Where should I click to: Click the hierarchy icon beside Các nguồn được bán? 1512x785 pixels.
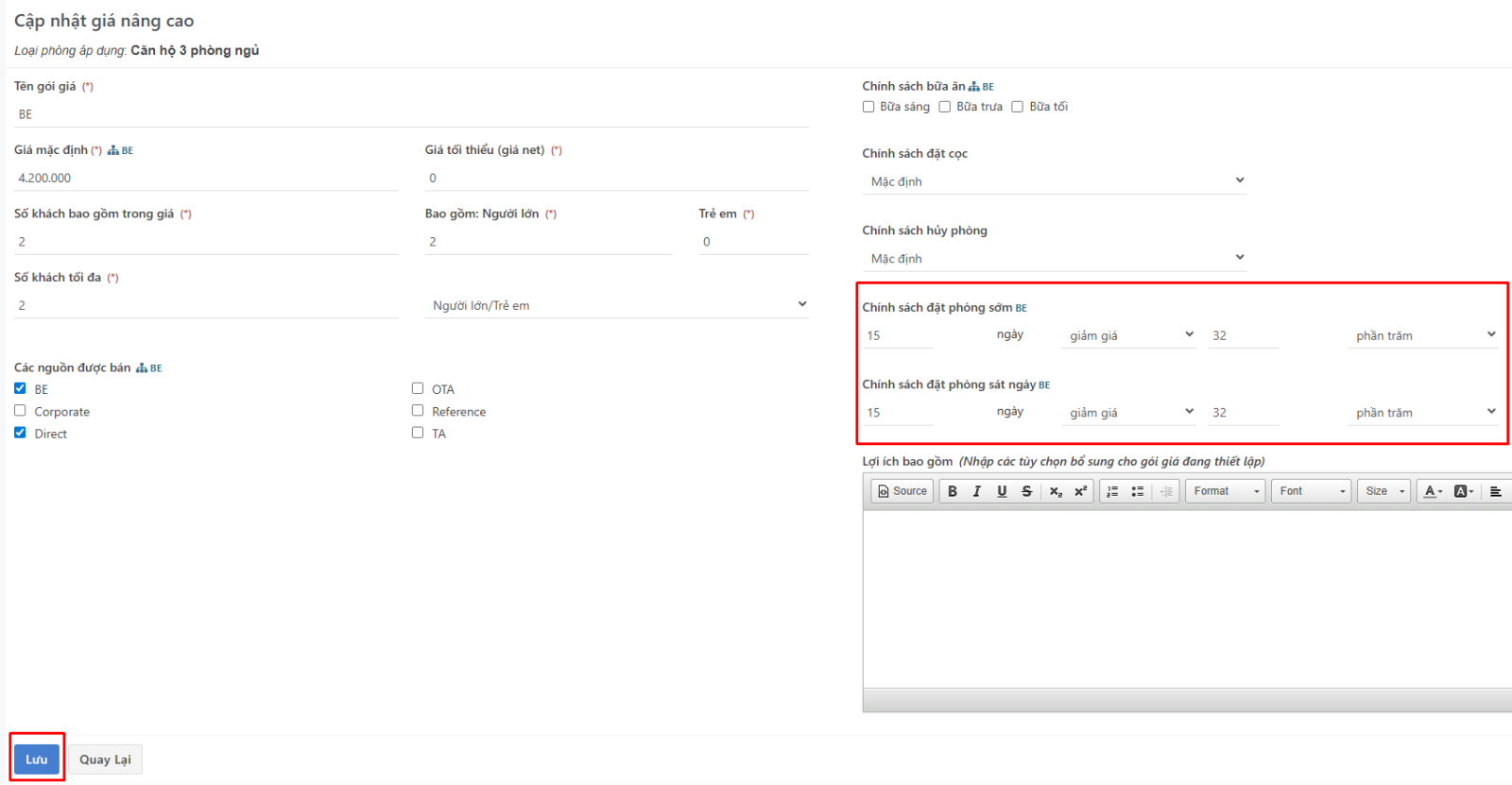point(142,367)
